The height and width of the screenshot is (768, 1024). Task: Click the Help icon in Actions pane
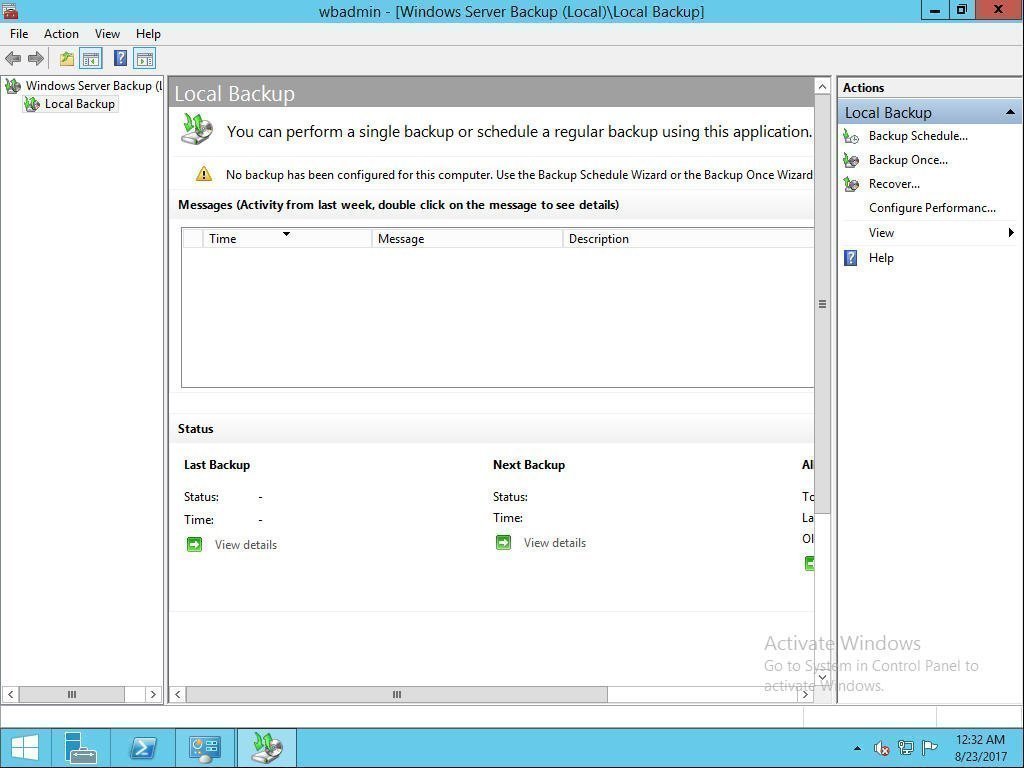[x=850, y=258]
